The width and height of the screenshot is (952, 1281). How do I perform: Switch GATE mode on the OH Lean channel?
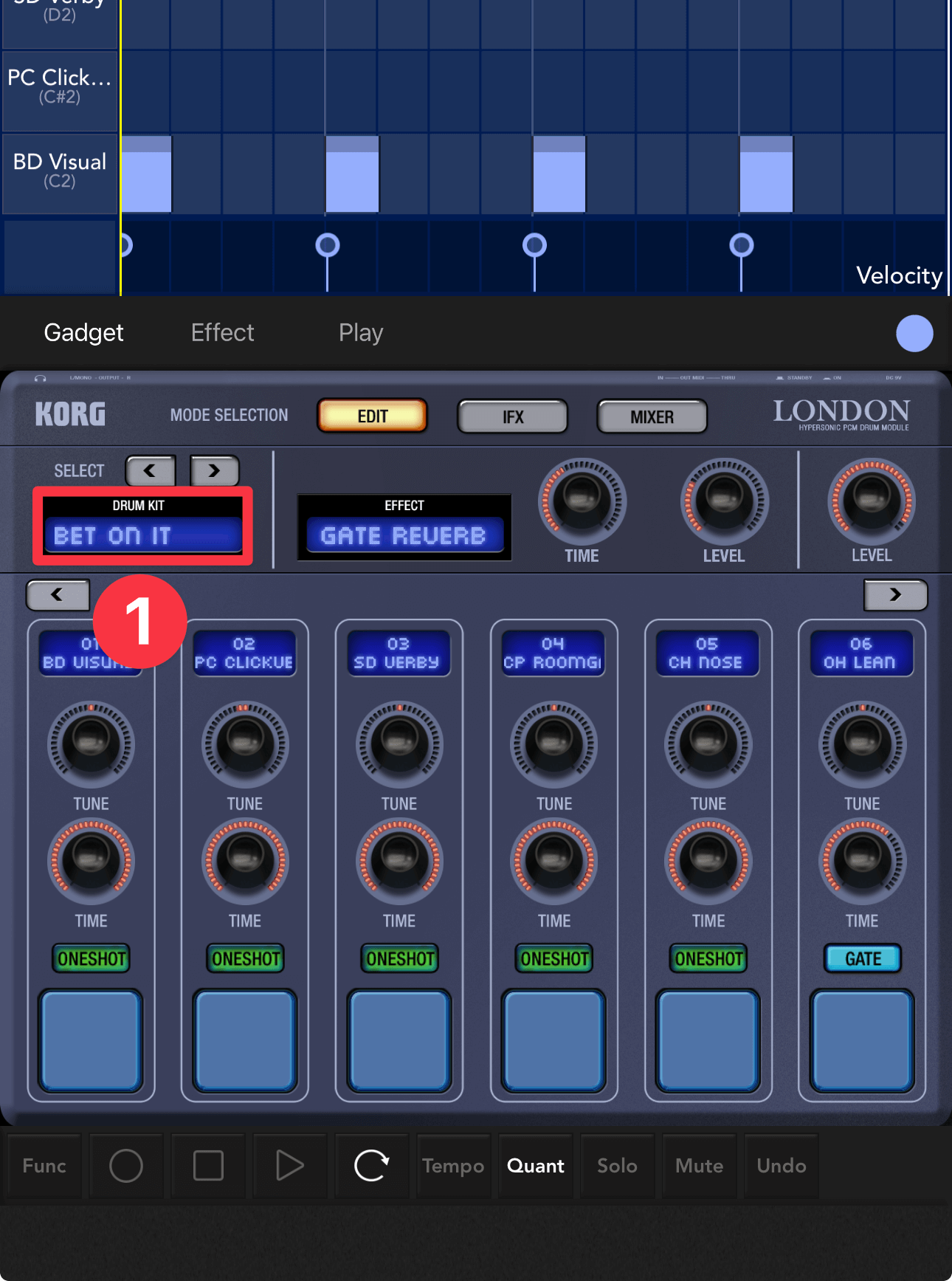point(862,958)
